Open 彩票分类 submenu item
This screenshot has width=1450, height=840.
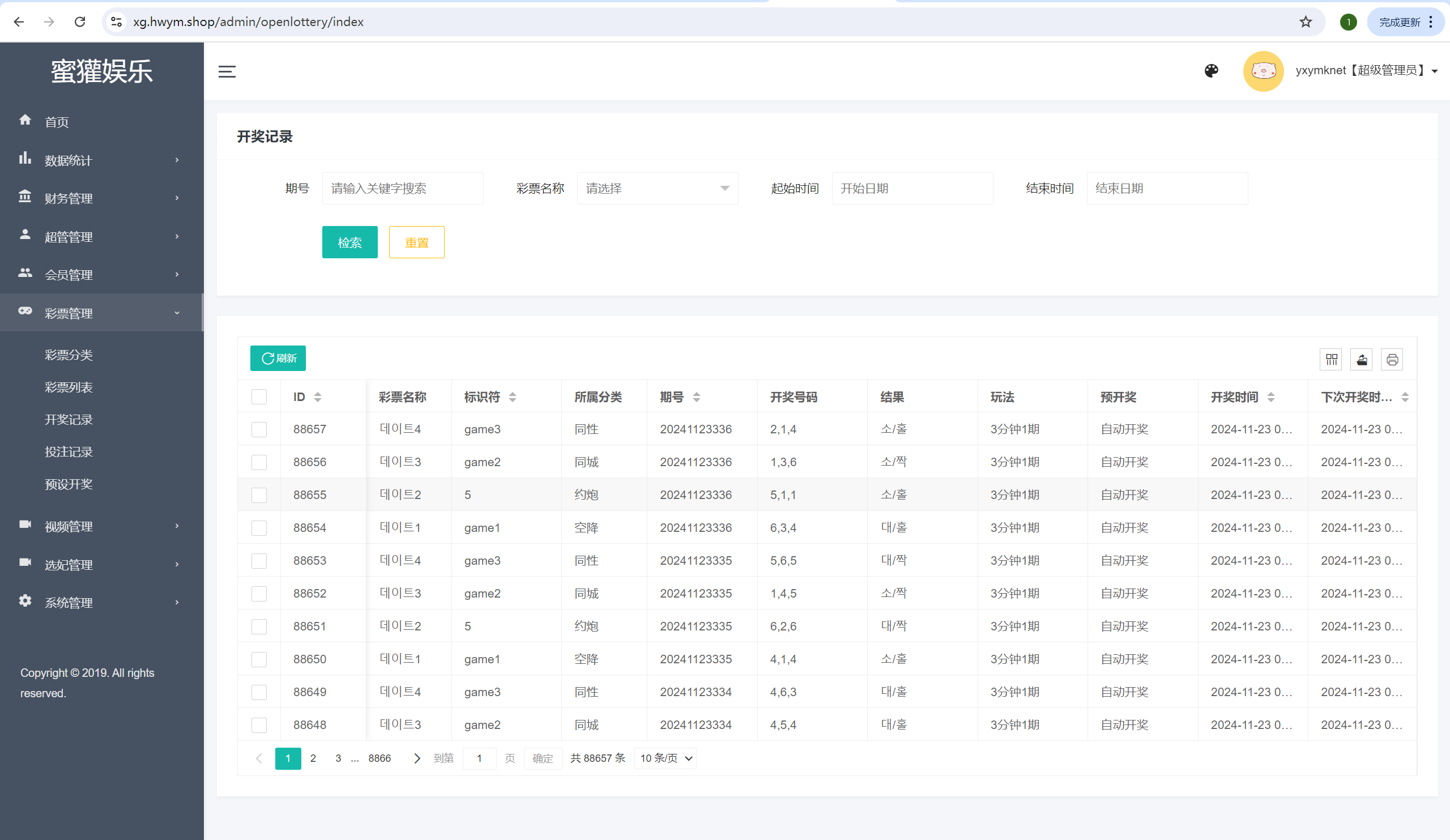tap(69, 355)
